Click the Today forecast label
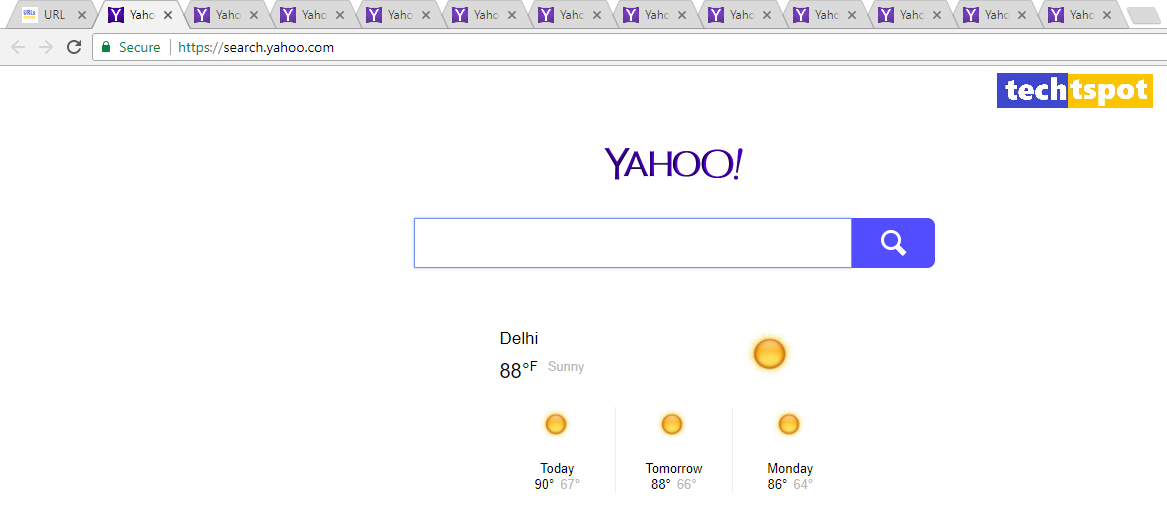This screenshot has height=508, width=1167. pos(557,469)
